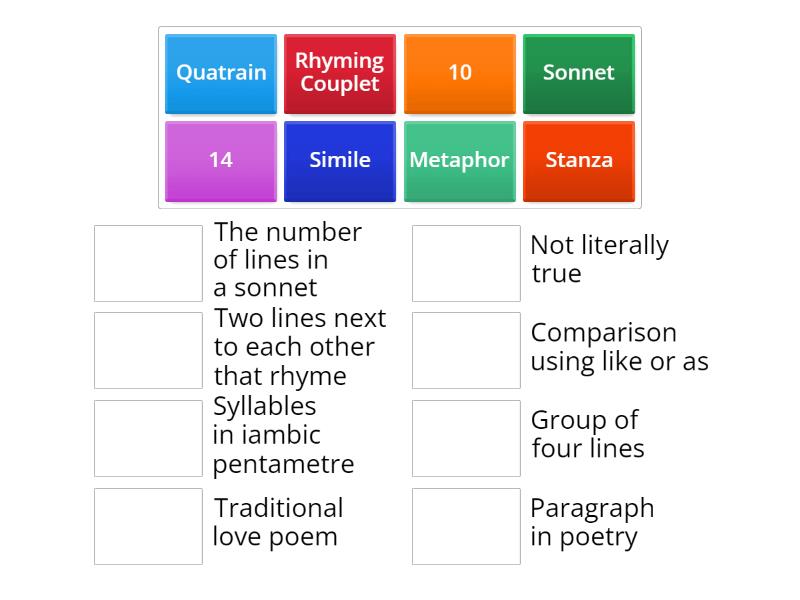Viewport: 800px width, 600px height.
Task: Click the 'Not literally true' definition text
Action: point(599,259)
